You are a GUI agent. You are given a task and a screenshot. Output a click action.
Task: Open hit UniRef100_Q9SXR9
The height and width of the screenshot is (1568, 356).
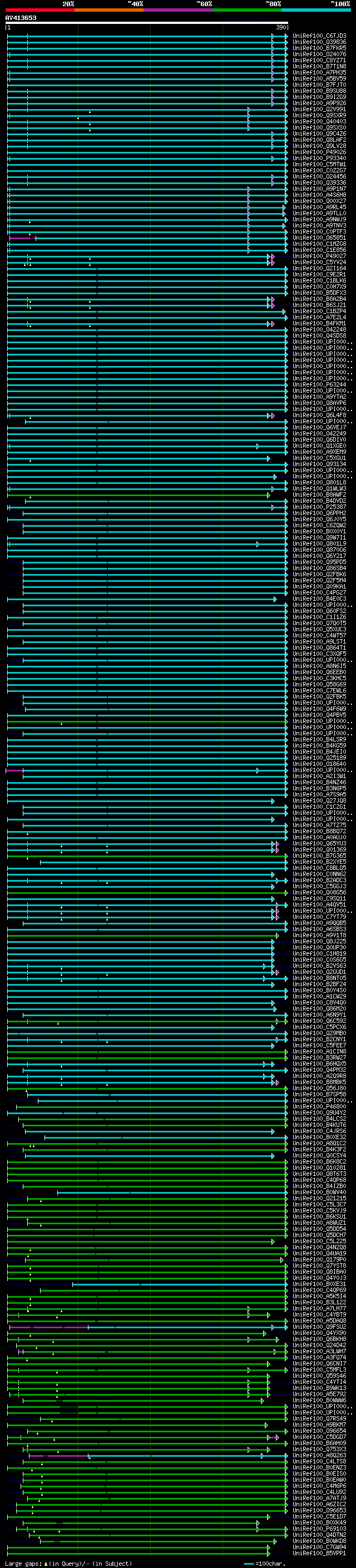319,116
